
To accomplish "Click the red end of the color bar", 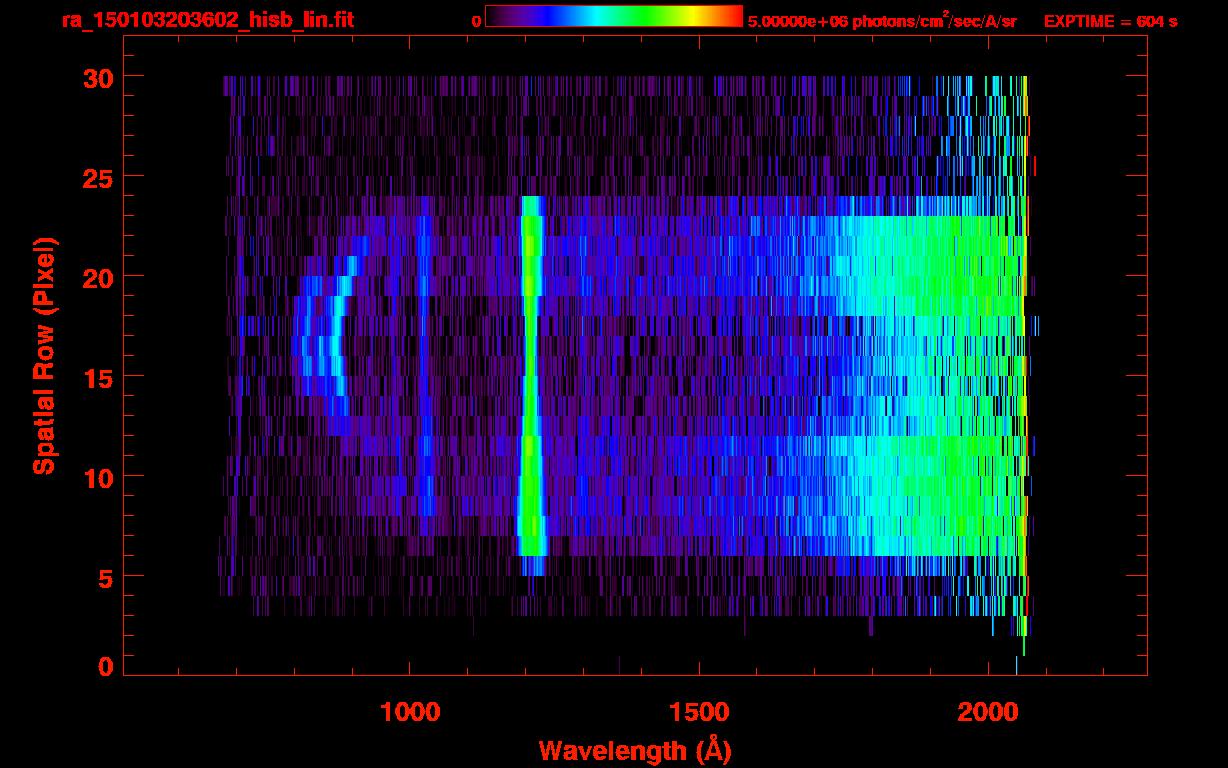I will pyautogui.click(x=731, y=17).
